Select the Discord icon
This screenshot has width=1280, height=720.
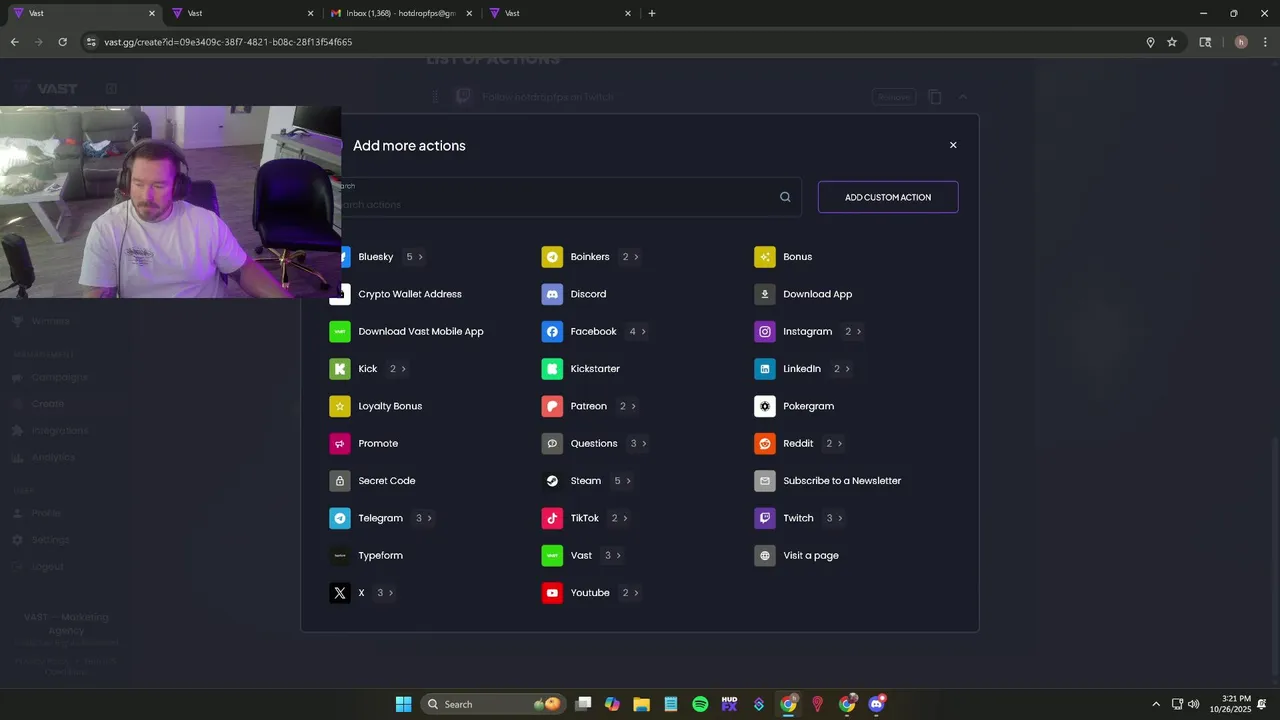tap(552, 294)
